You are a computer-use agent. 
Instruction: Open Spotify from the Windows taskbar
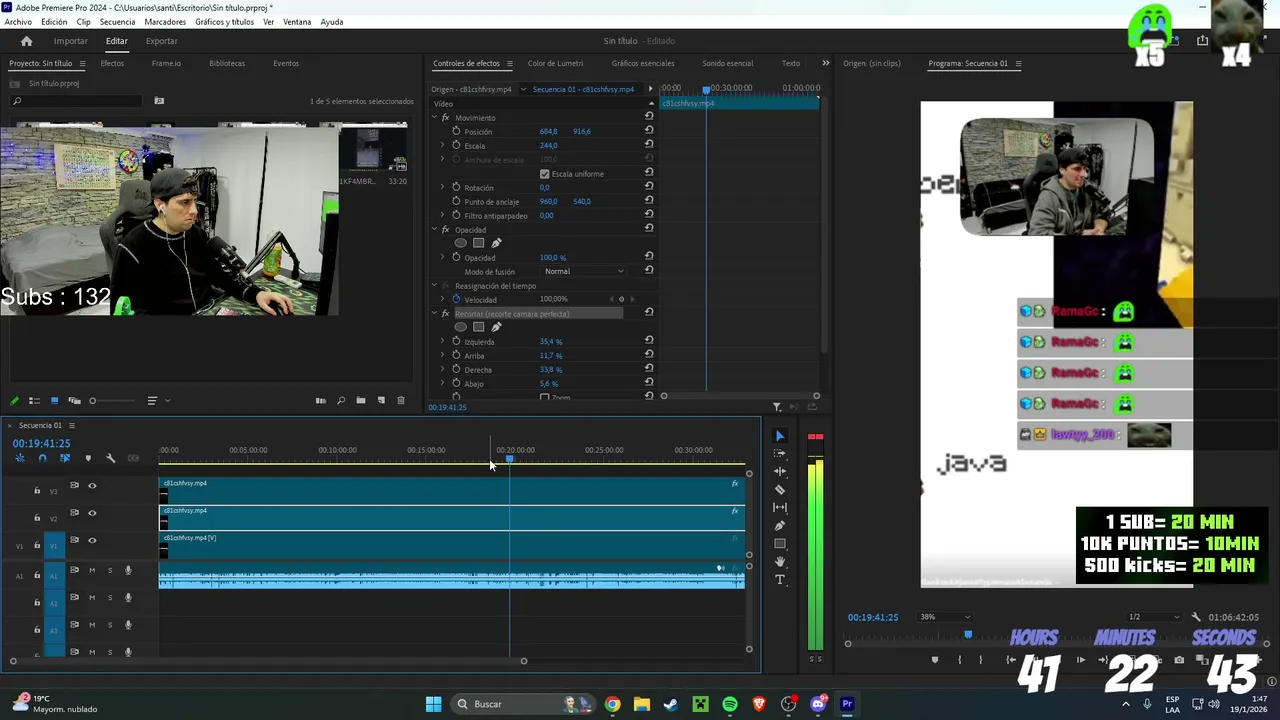tap(730, 704)
